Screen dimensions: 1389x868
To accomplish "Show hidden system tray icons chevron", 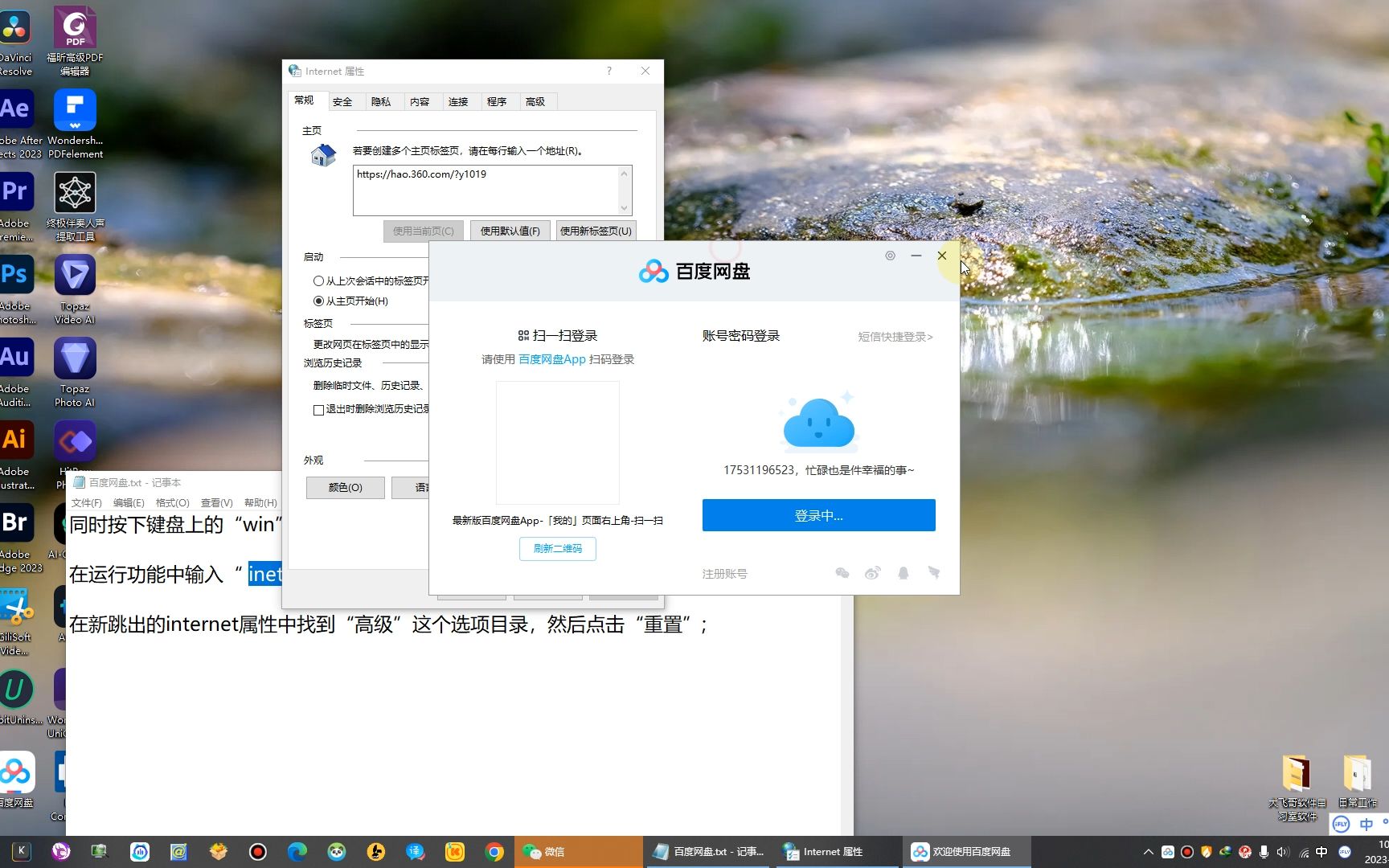I will (x=1148, y=852).
